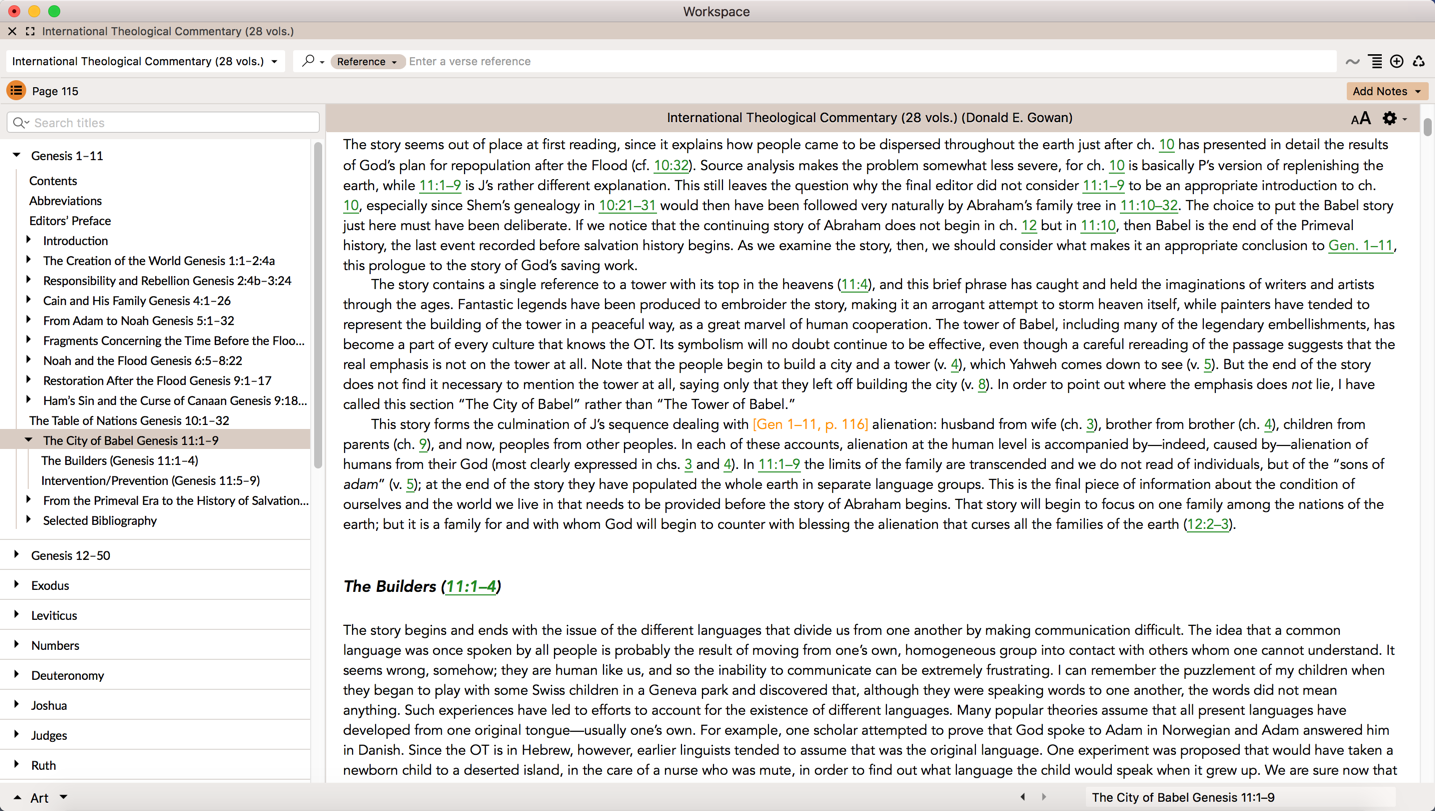Follow the 11:10–32 verse link
This screenshot has width=1435, height=811.
coord(1149,206)
